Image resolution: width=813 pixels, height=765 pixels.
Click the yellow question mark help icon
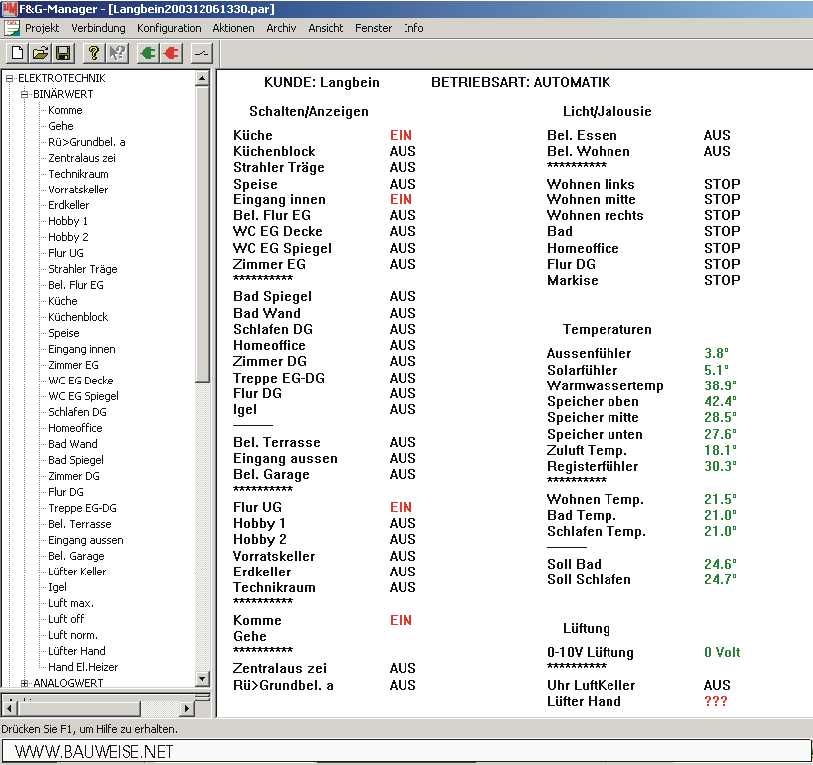(94, 53)
